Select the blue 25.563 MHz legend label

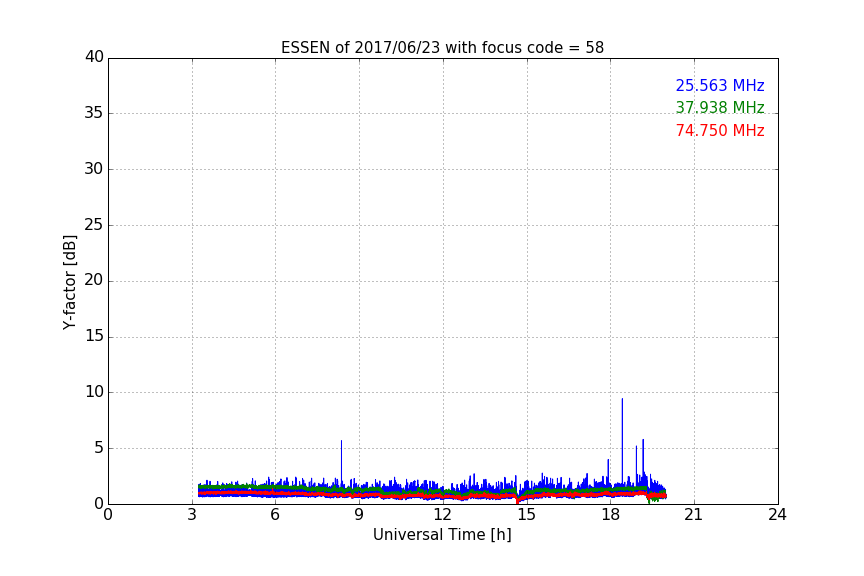[720, 85]
